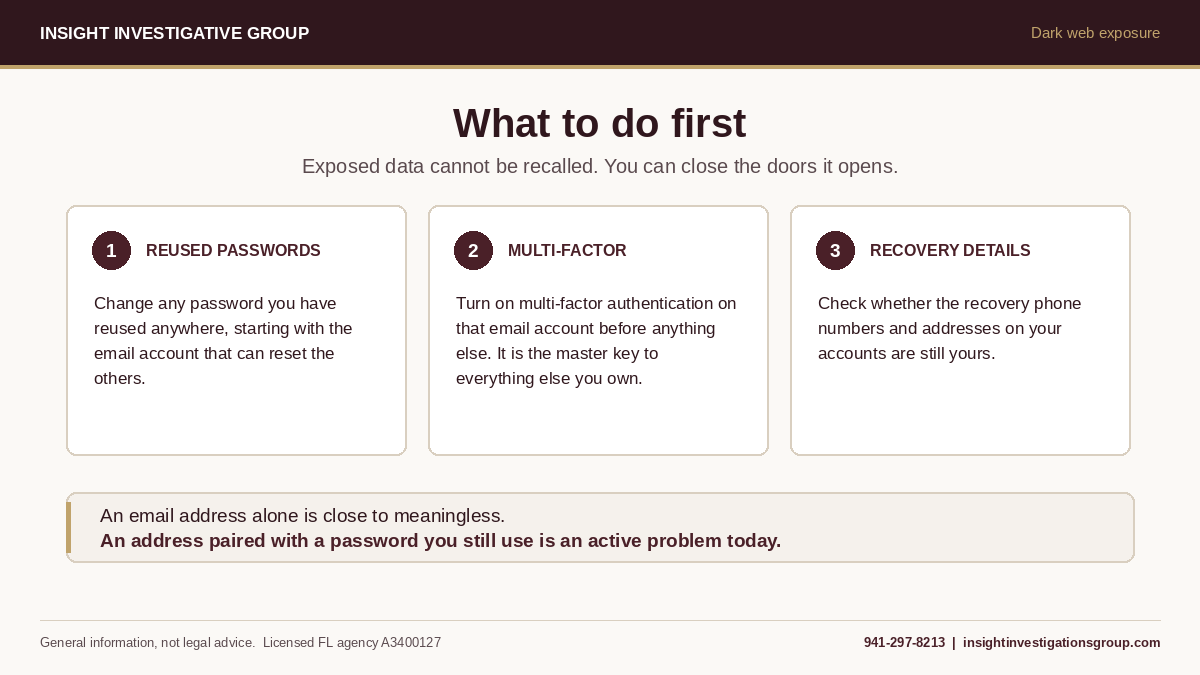Click the RECOVERY DETAILS card title

pos(950,250)
